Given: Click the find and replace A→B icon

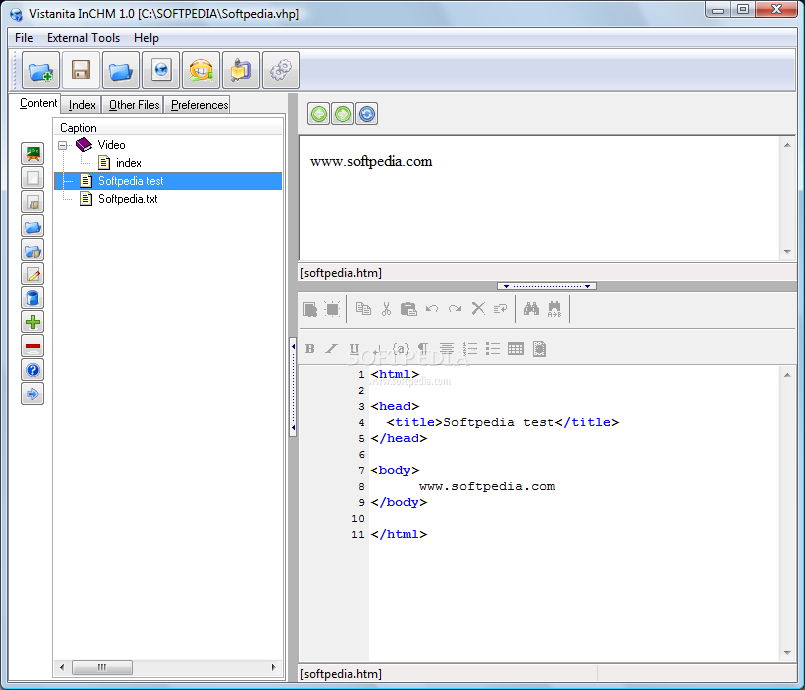Looking at the screenshot, I should point(554,309).
